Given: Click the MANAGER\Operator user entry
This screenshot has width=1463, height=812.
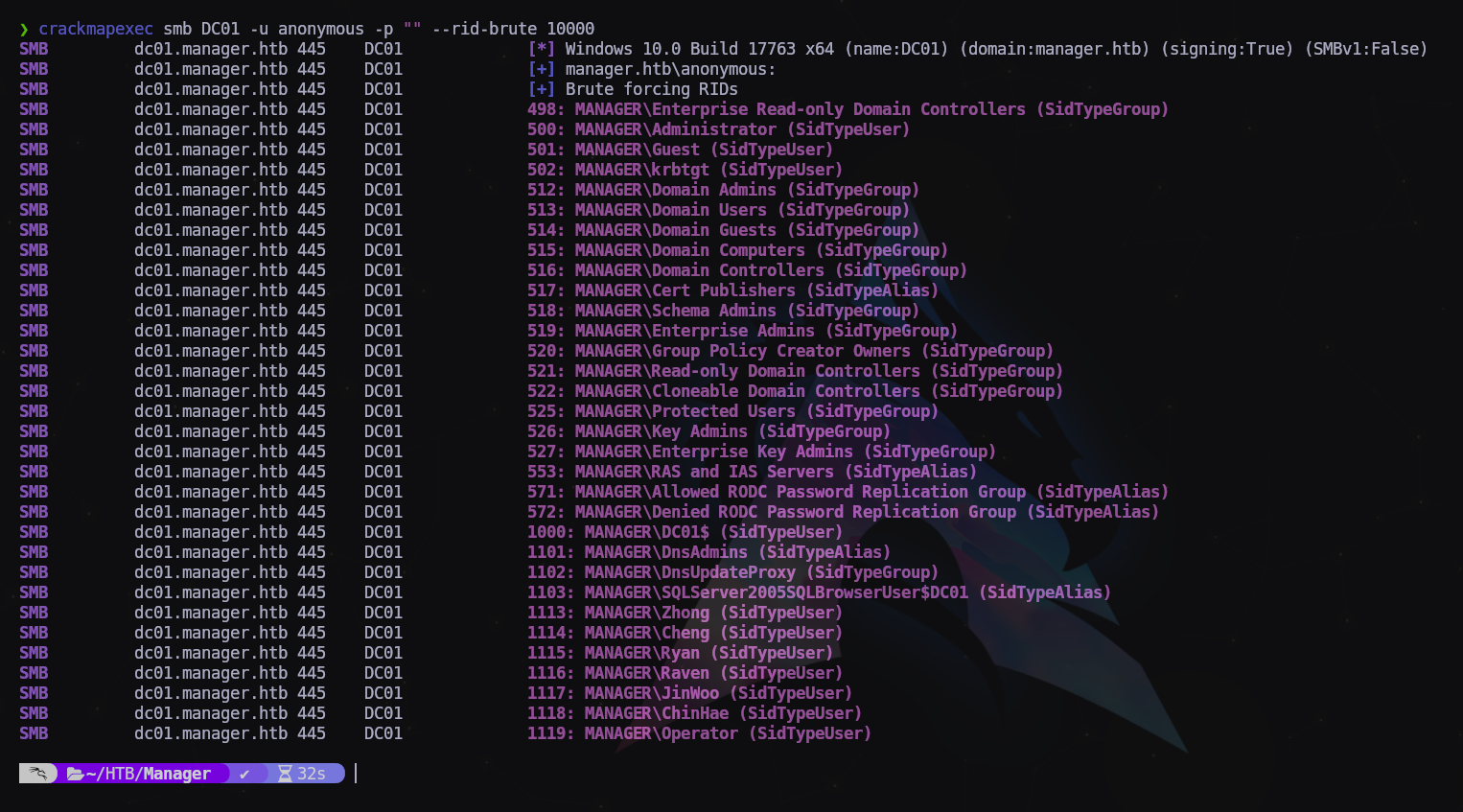Looking at the screenshot, I should (661, 733).
